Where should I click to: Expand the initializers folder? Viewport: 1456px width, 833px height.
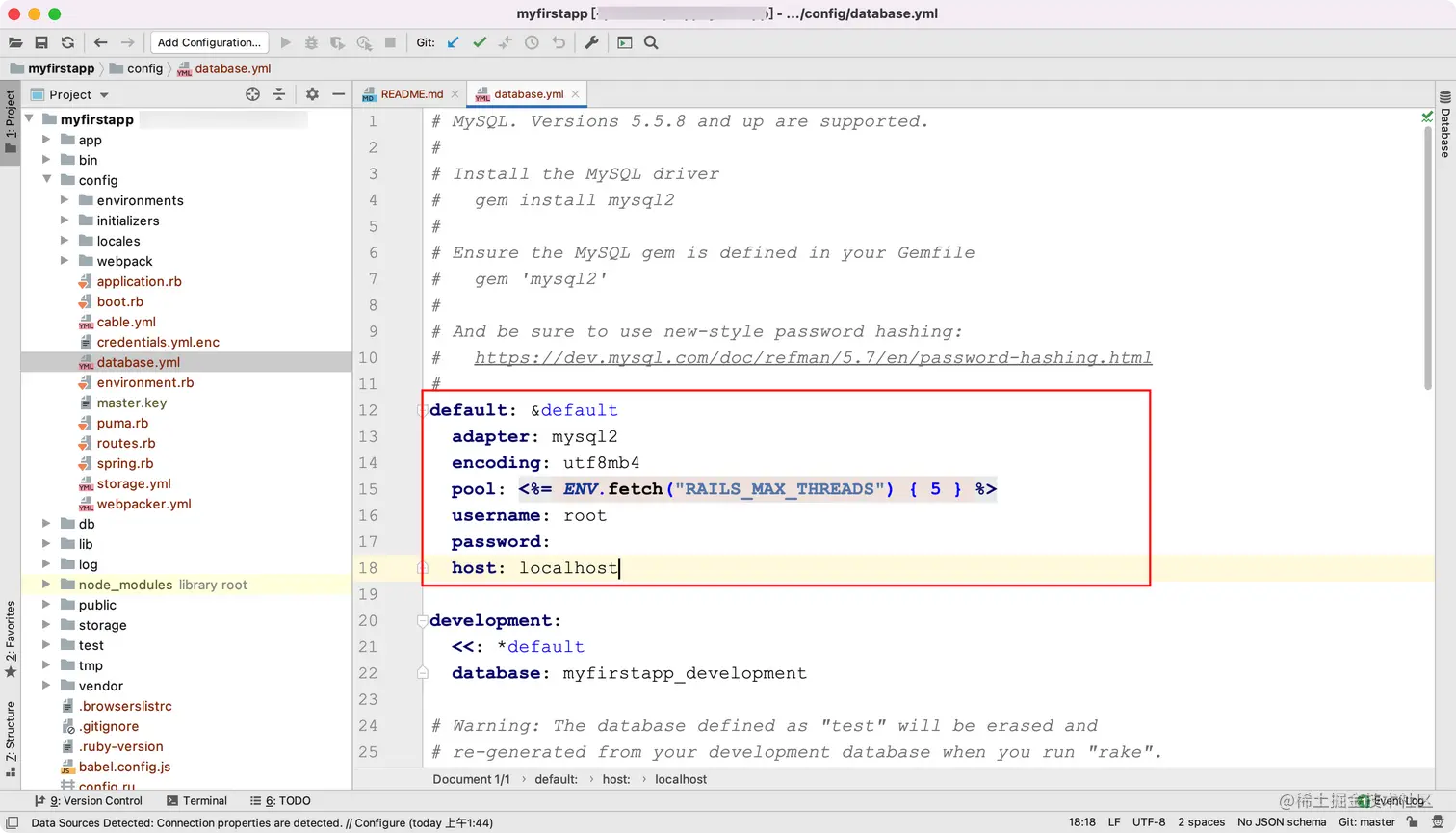point(65,221)
